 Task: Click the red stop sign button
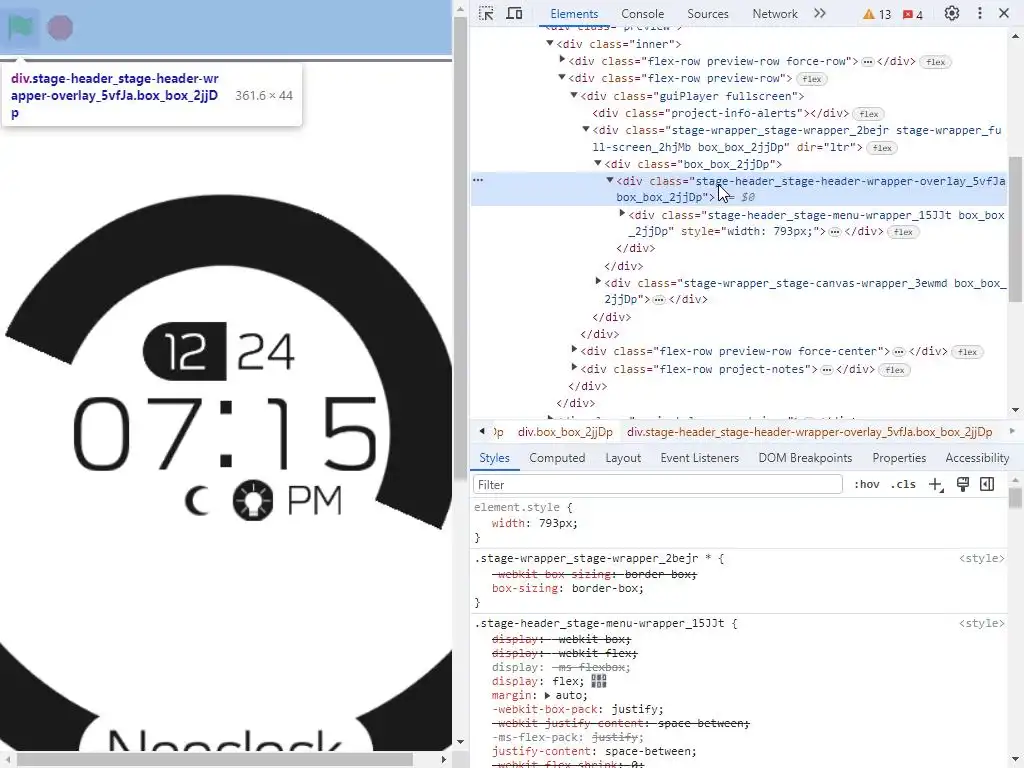pos(60,28)
